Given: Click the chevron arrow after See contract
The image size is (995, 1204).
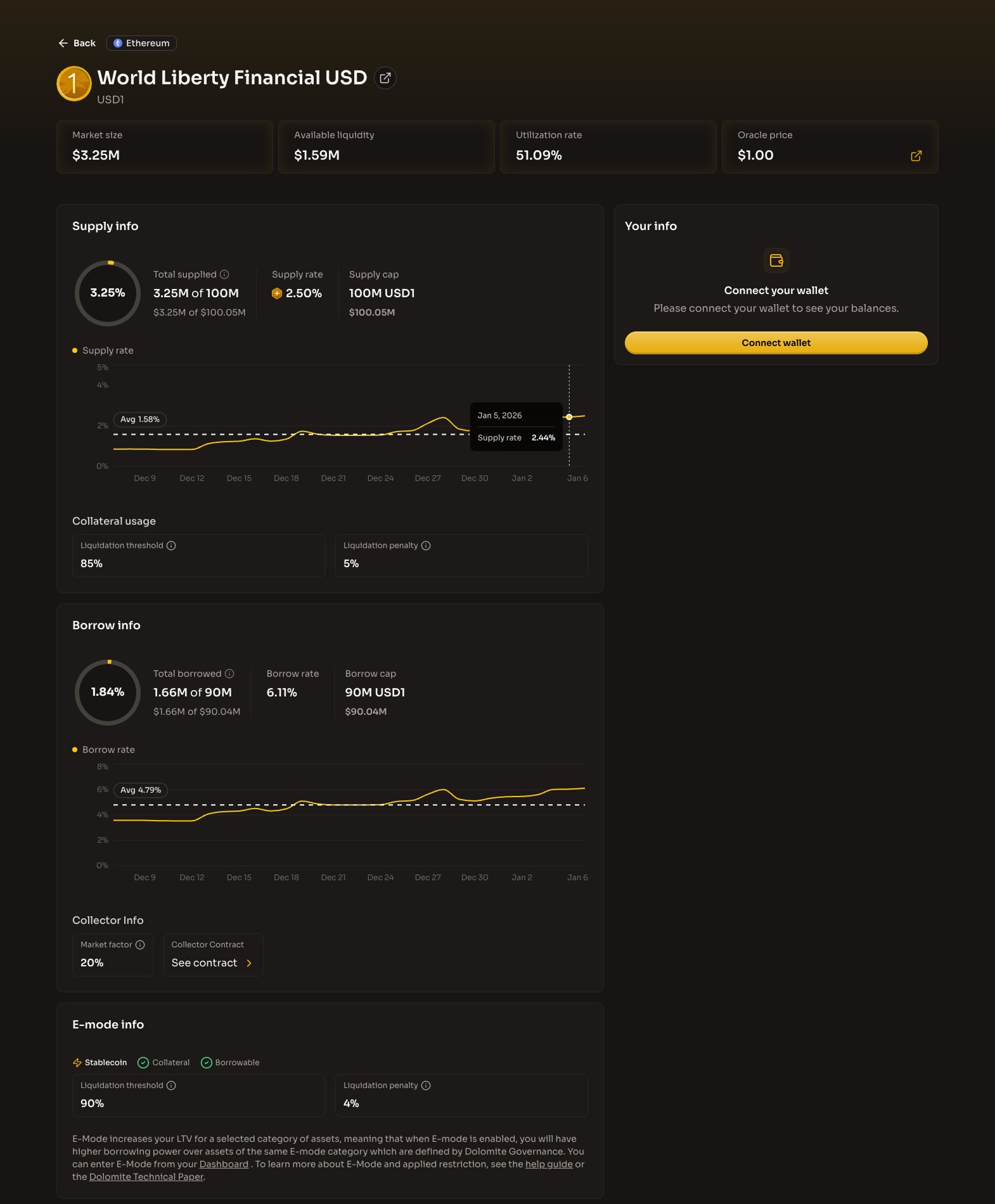Looking at the screenshot, I should [249, 963].
